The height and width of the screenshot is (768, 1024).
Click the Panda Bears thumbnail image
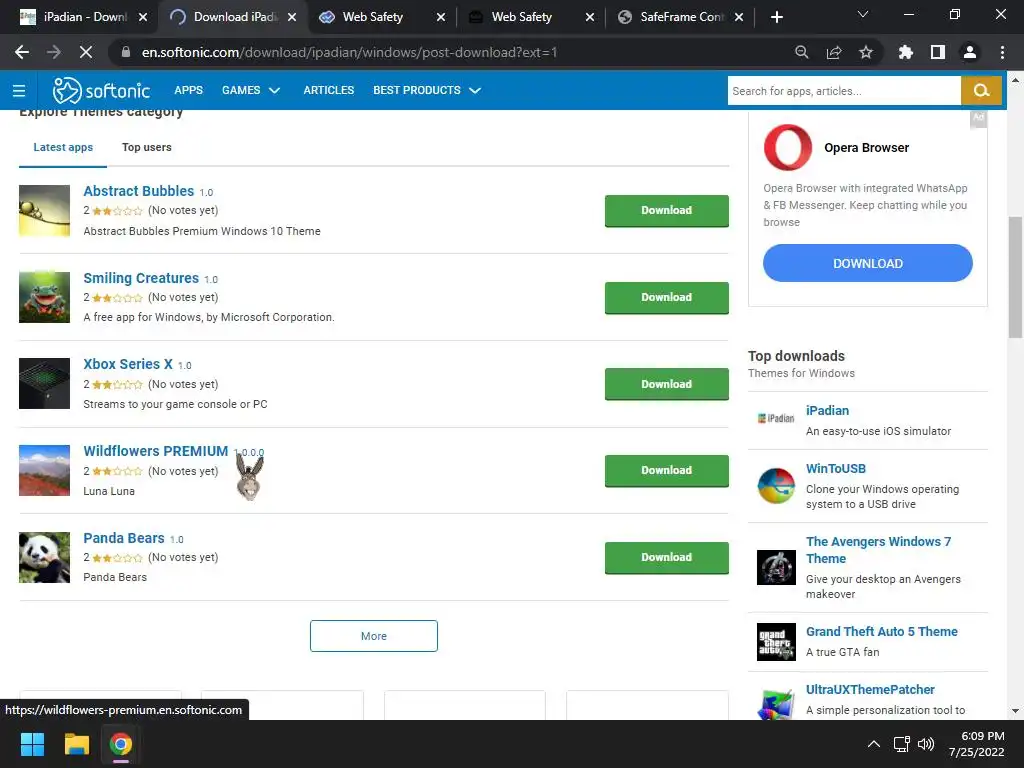44,557
